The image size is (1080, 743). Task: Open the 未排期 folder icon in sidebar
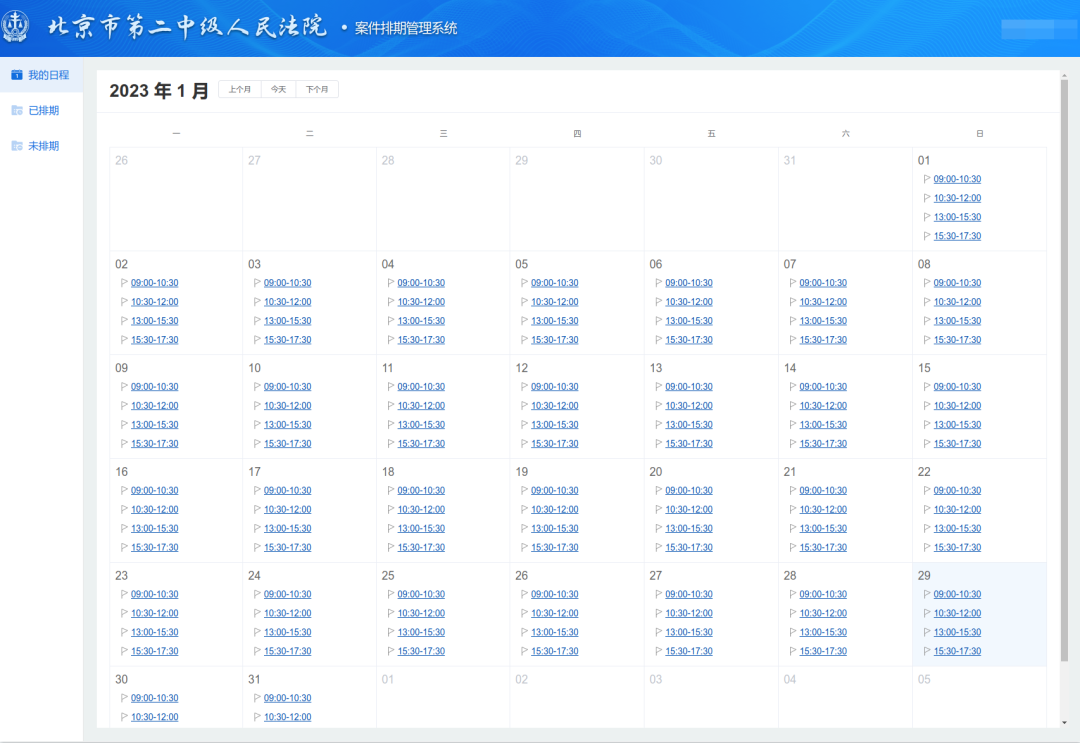[x=16, y=145]
